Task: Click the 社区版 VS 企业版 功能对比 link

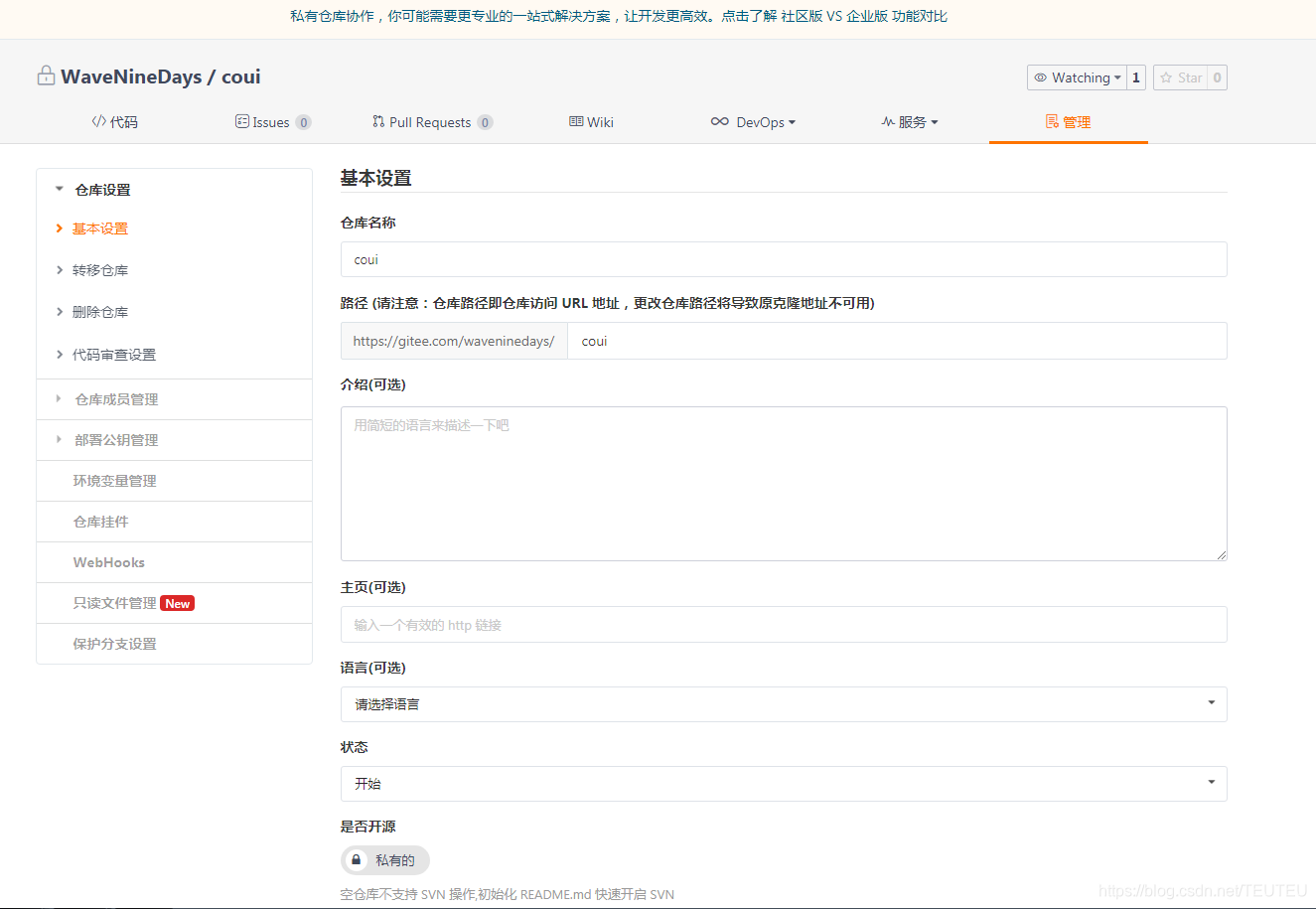Action: (x=864, y=16)
